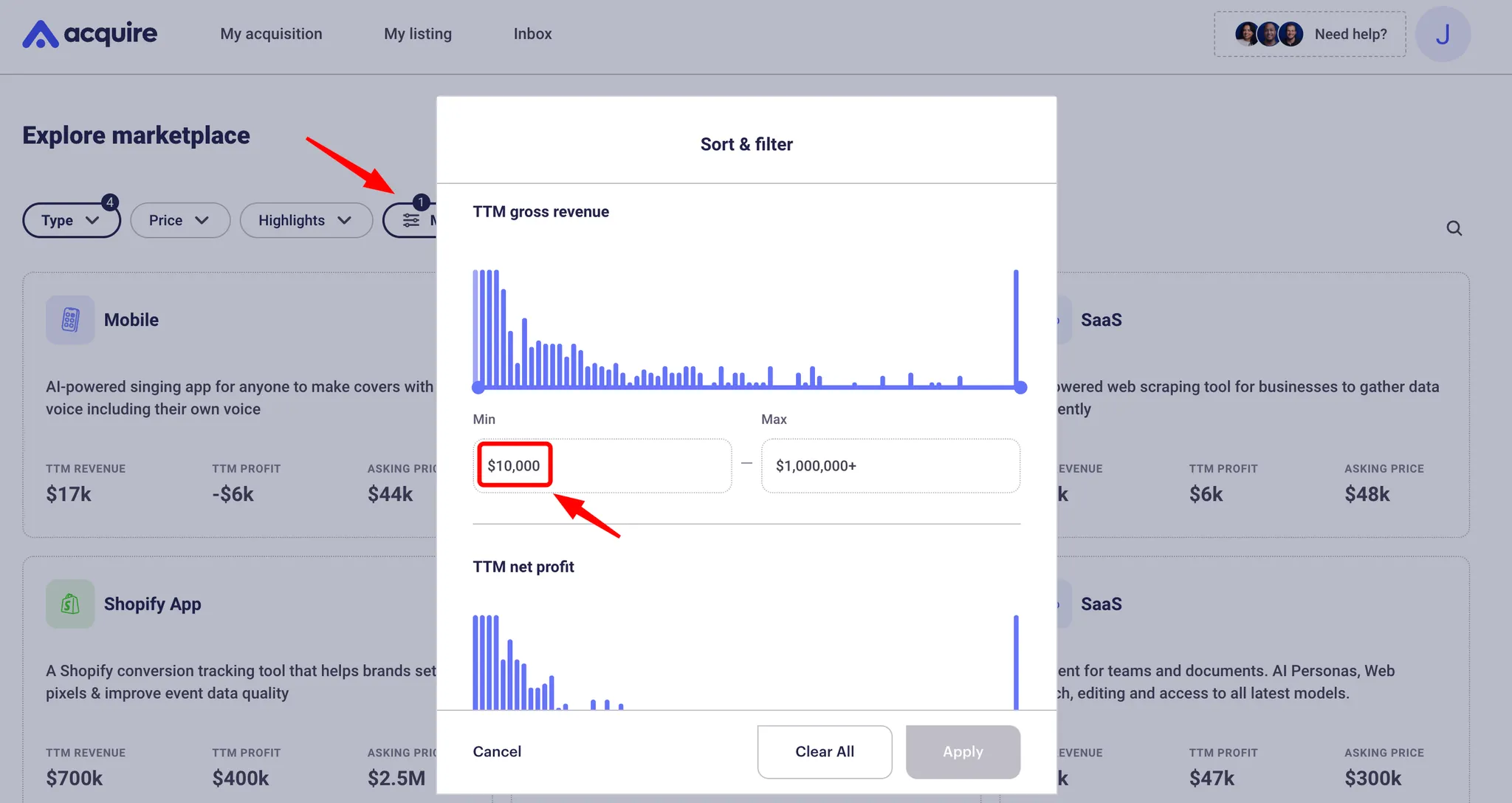Grab the right revenue slider handle
This screenshot has width=1512, height=803.
click(x=1020, y=387)
